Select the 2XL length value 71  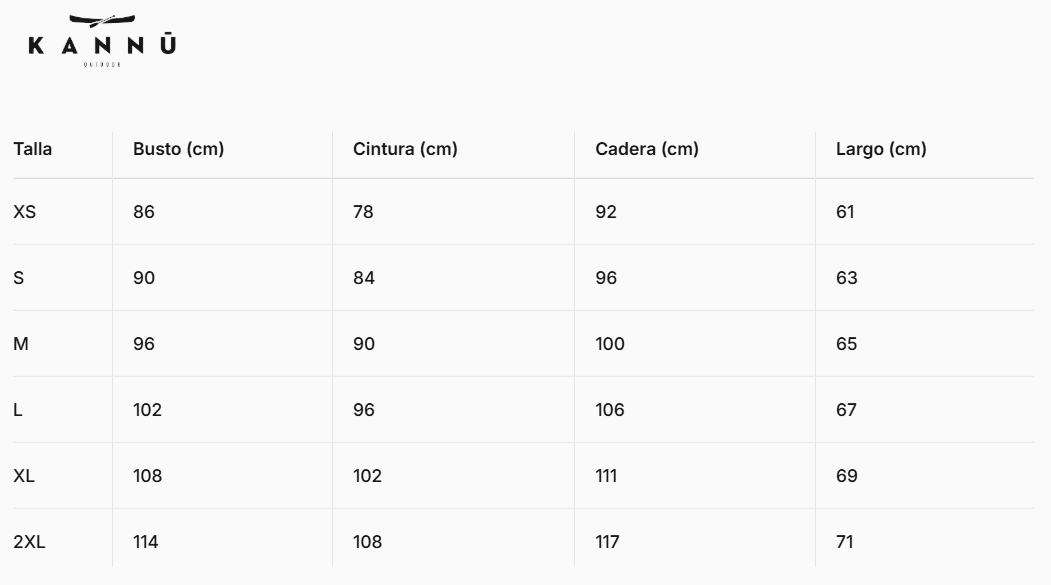tap(844, 542)
